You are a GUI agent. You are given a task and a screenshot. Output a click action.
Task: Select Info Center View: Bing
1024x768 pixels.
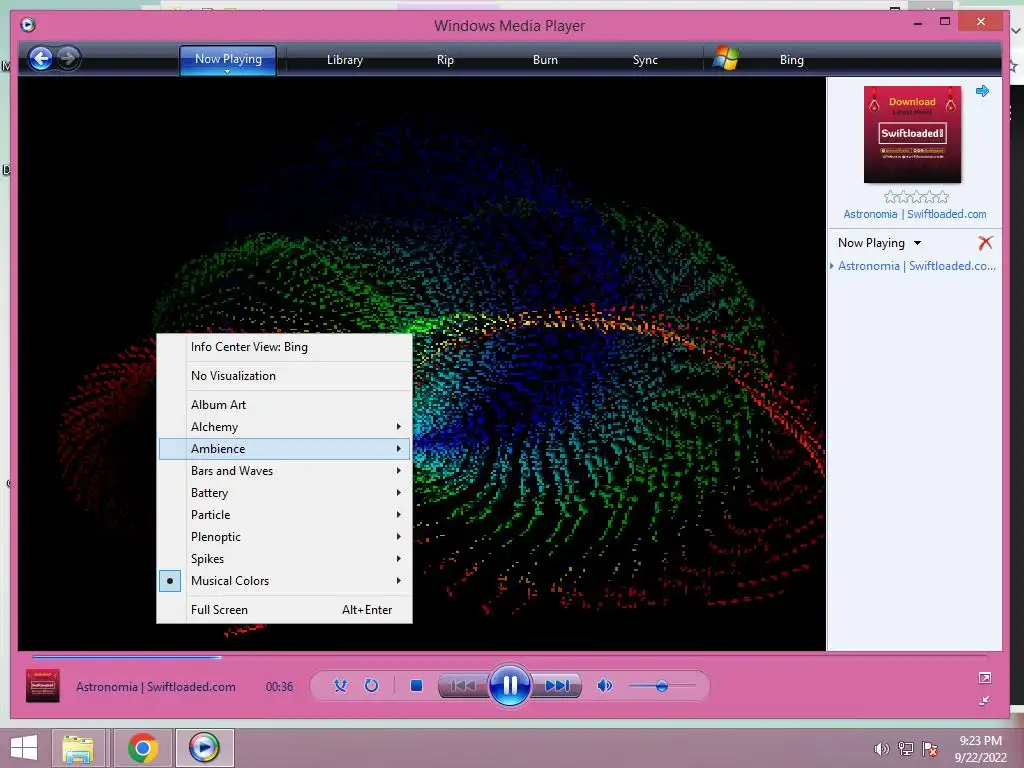[285, 347]
